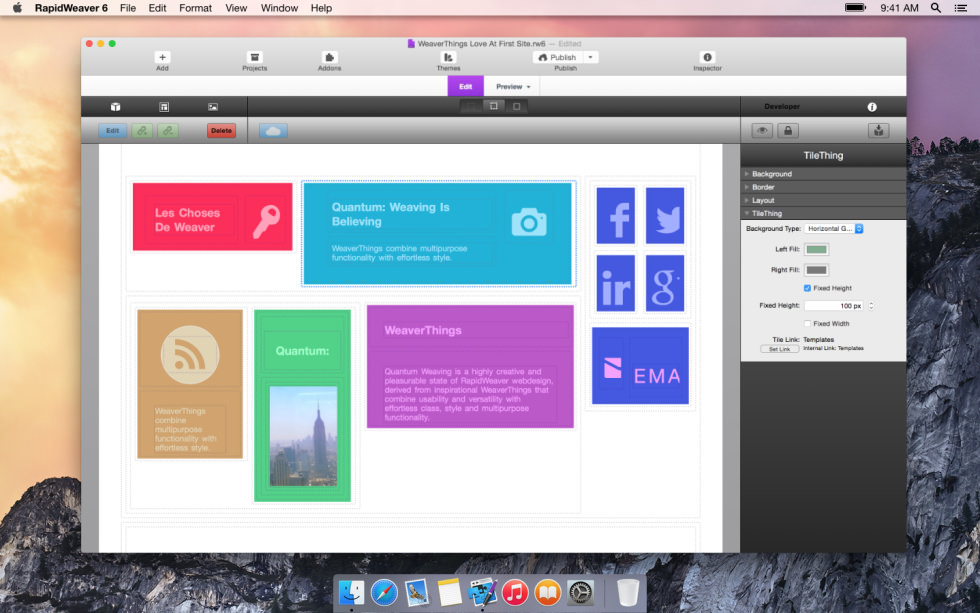The image size is (980, 613).
Task: Click the Set Link button
Action: [x=779, y=349]
